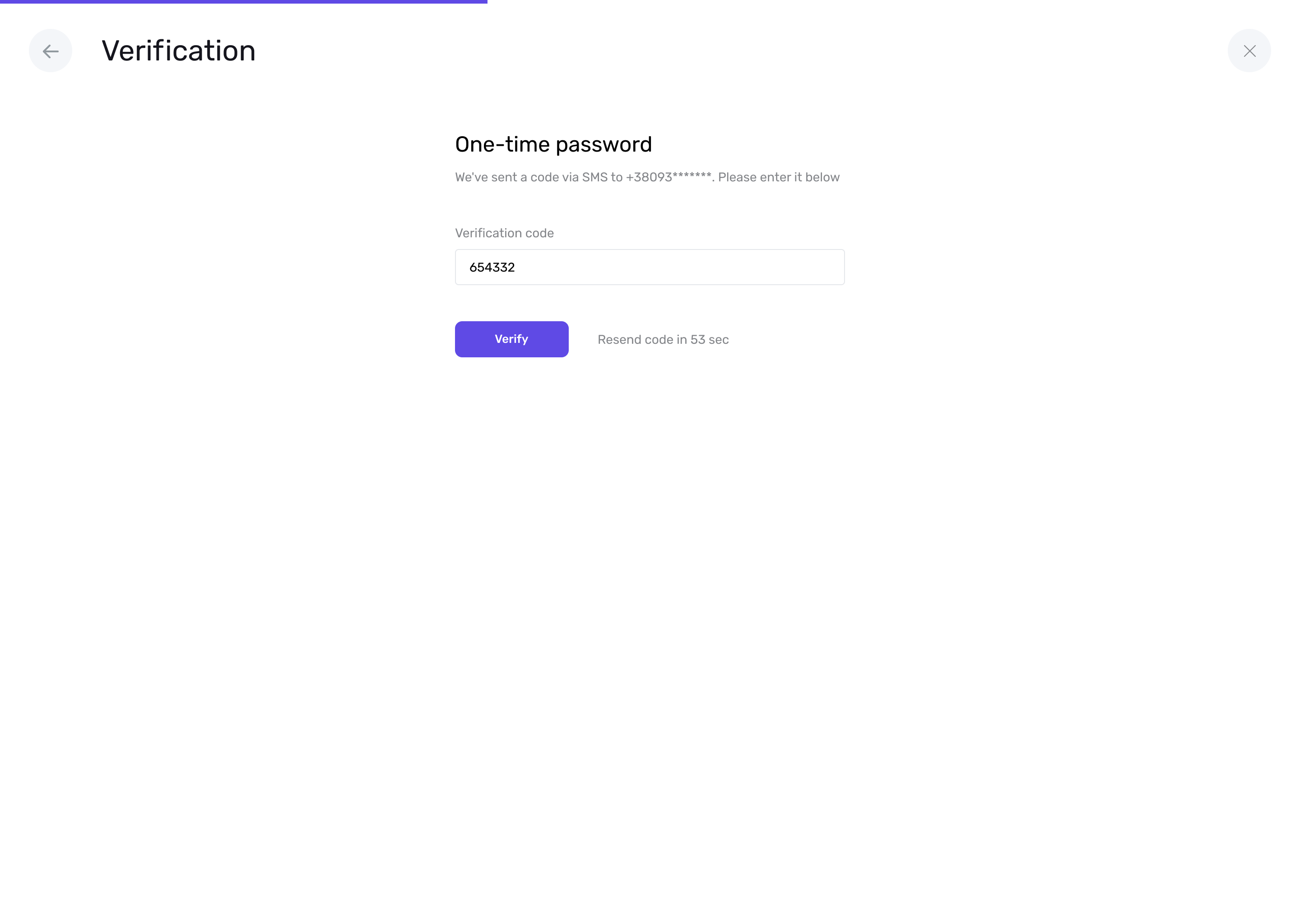Screen dimensions: 1300x924
Task: Tap the word Verify inside purple button
Action: click(x=511, y=339)
